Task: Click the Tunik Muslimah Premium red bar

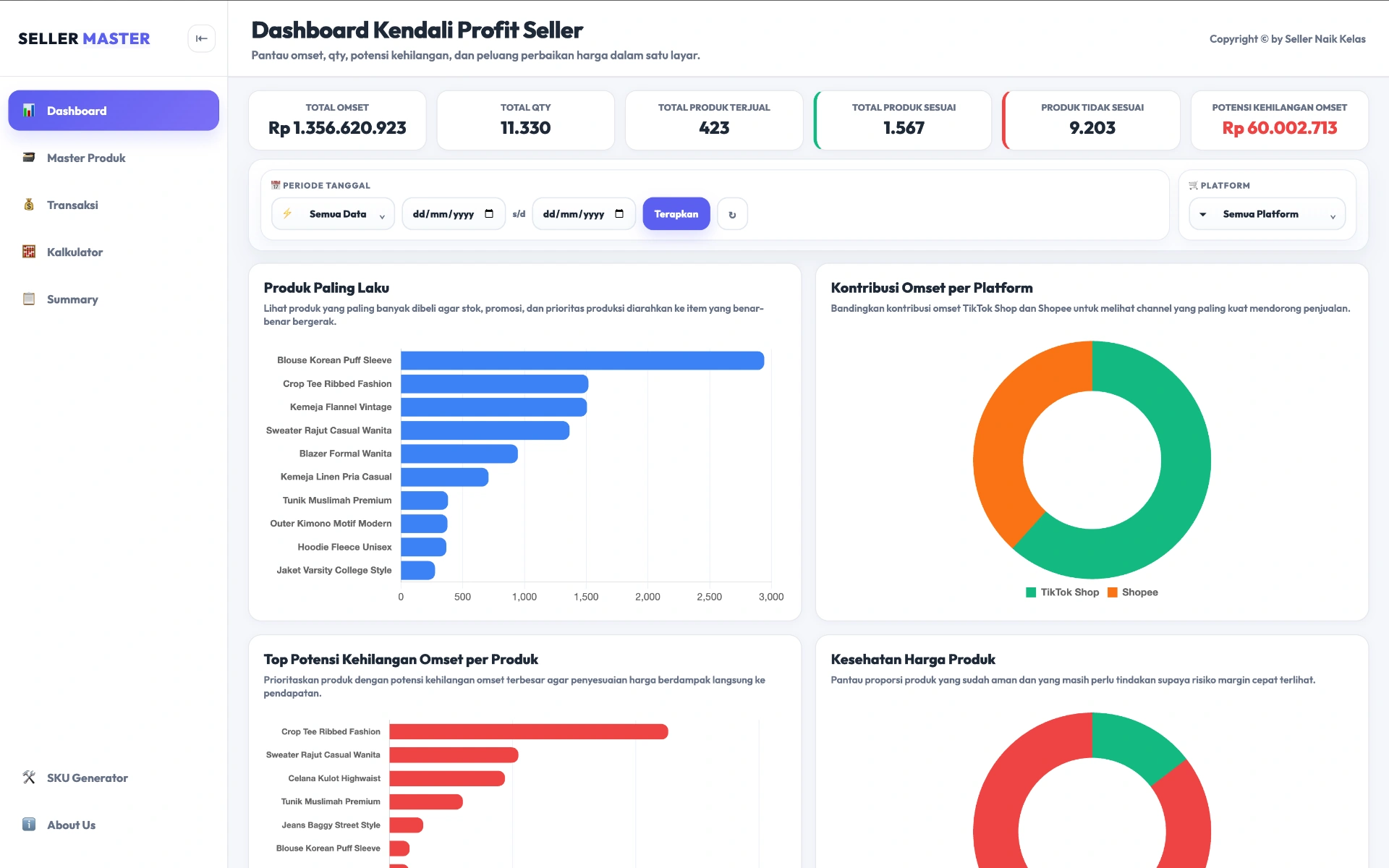Action: (426, 801)
